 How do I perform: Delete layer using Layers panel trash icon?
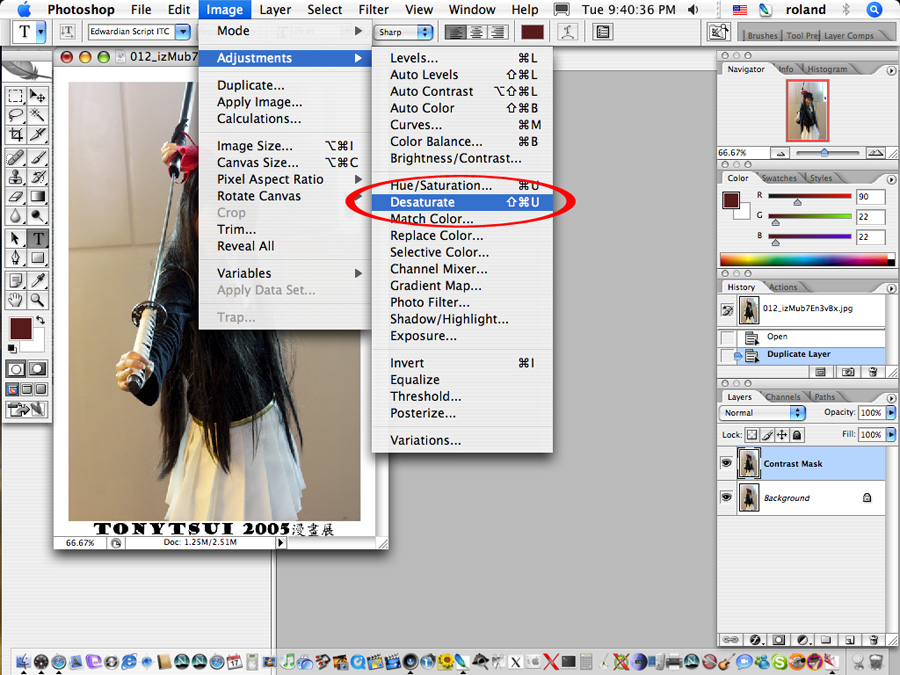click(x=873, y=639)
